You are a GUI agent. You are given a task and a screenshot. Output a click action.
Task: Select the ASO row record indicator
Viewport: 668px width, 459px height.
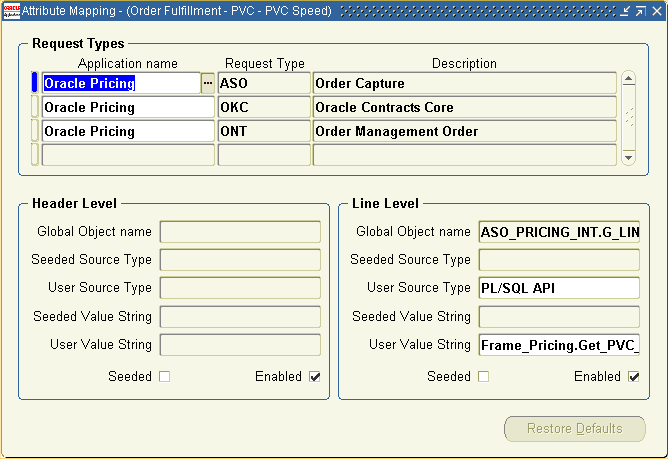tap(35, 83)
